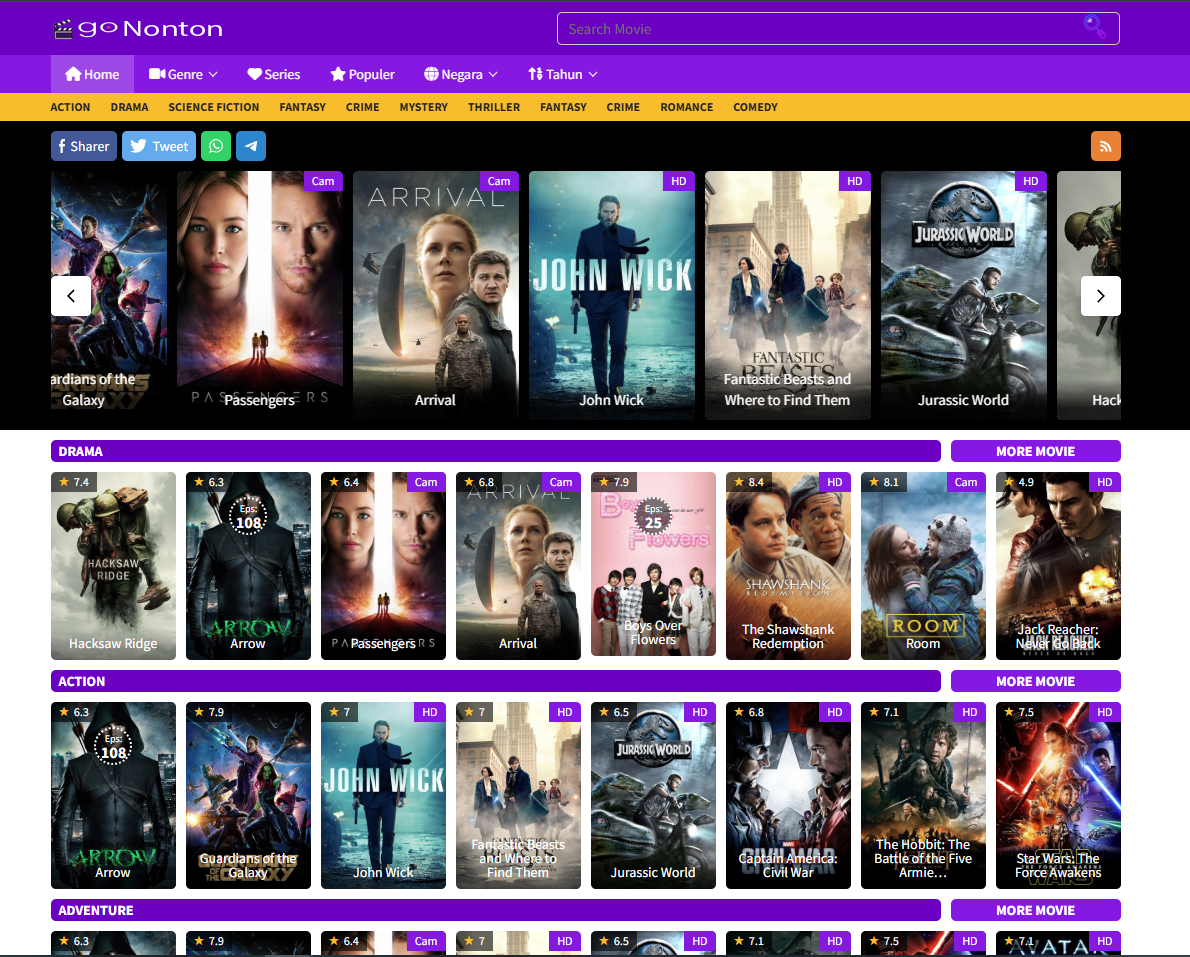
Task: Go back with carousel left arrow
Action: pyautogui.click(x=71, y=296)
